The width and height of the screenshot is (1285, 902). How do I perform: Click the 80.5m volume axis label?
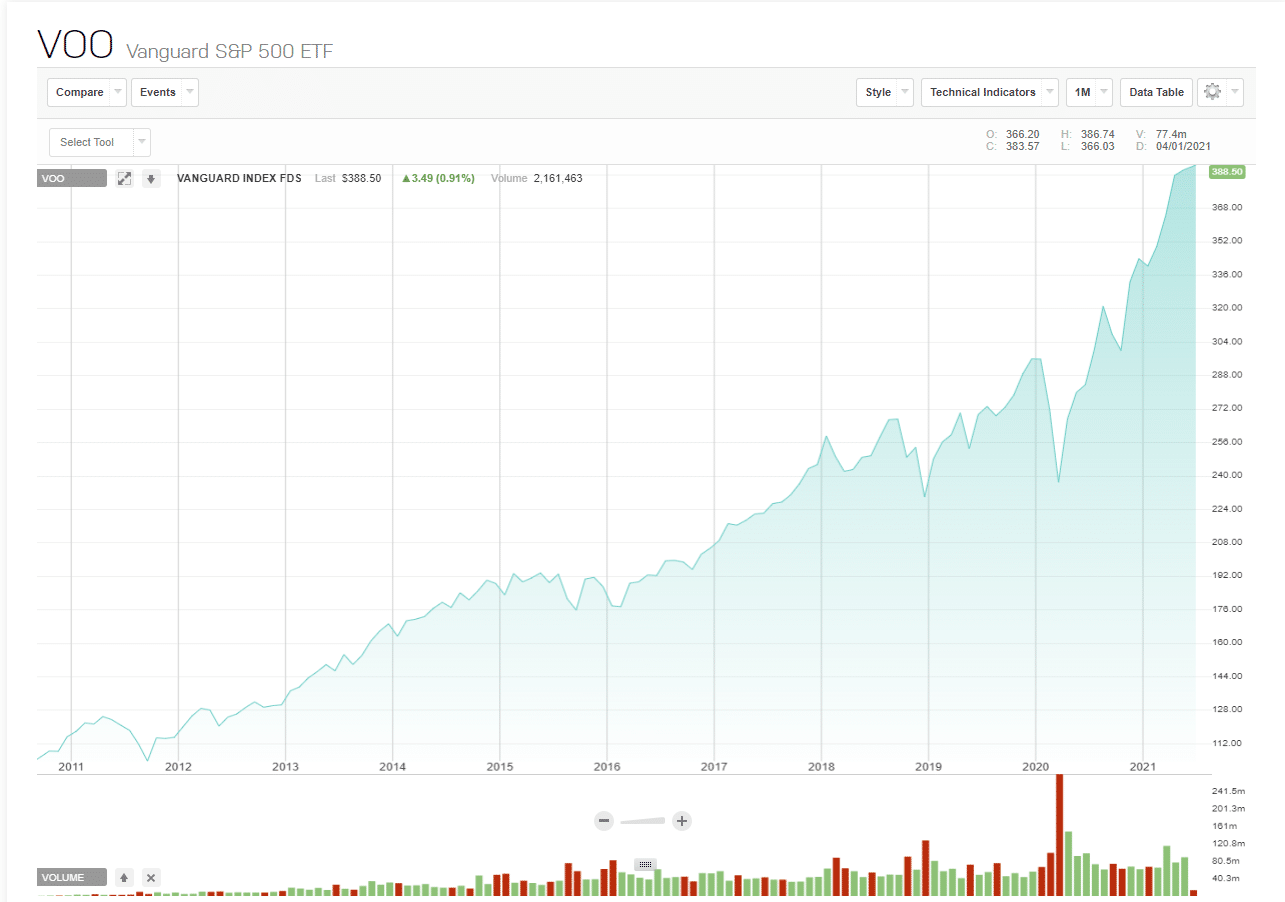(1226, 860)
